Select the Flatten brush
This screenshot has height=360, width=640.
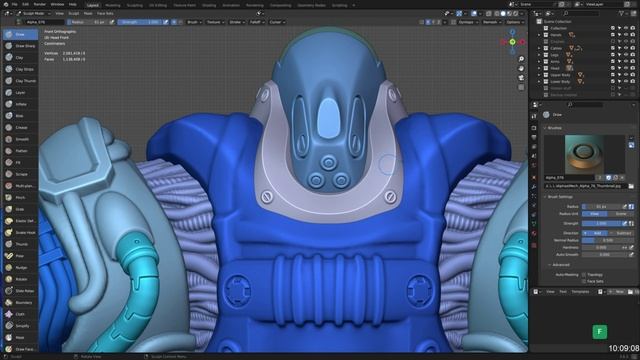click(20, 151)
